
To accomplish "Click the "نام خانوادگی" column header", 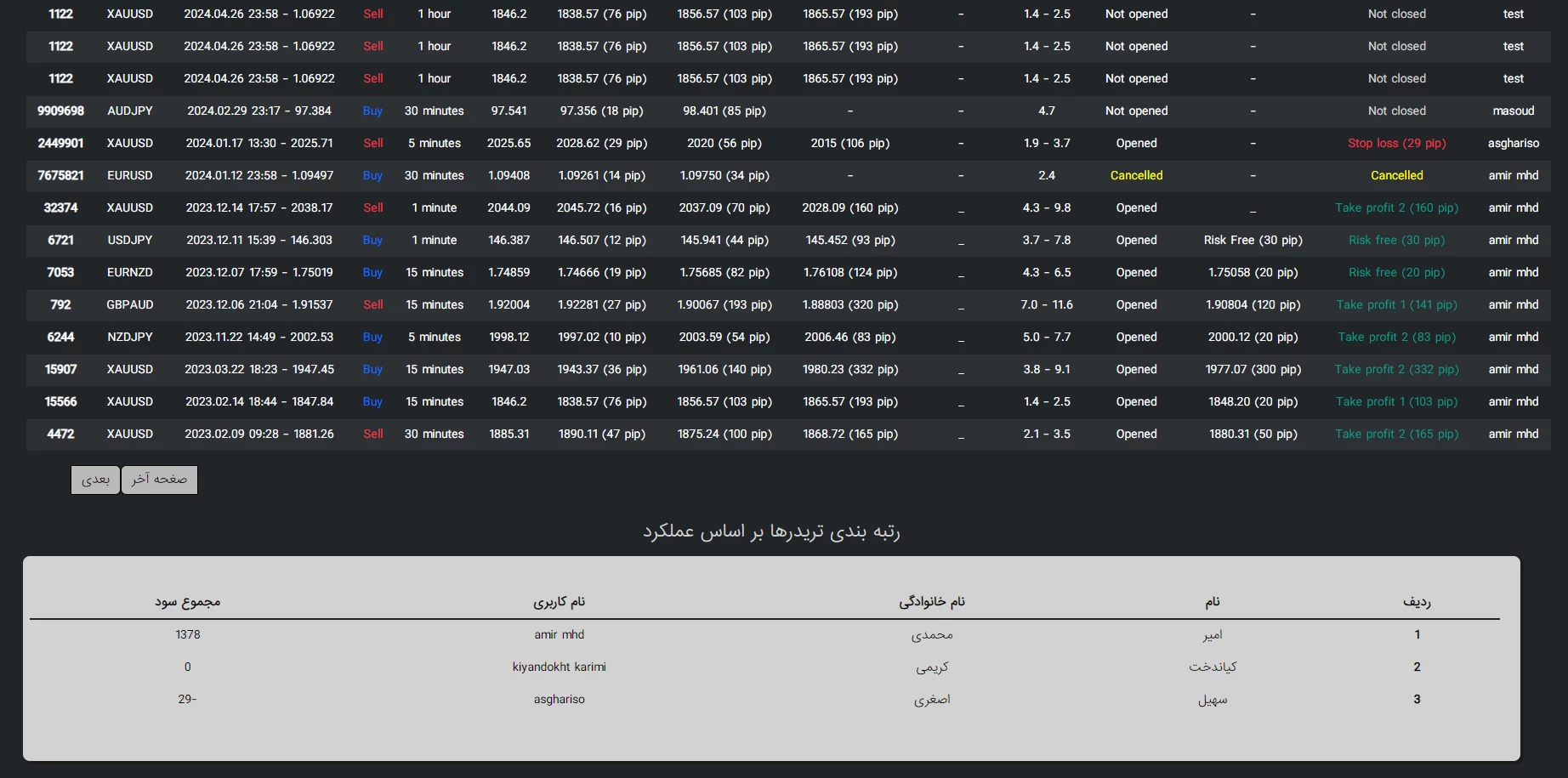I will tap(932, 602).
